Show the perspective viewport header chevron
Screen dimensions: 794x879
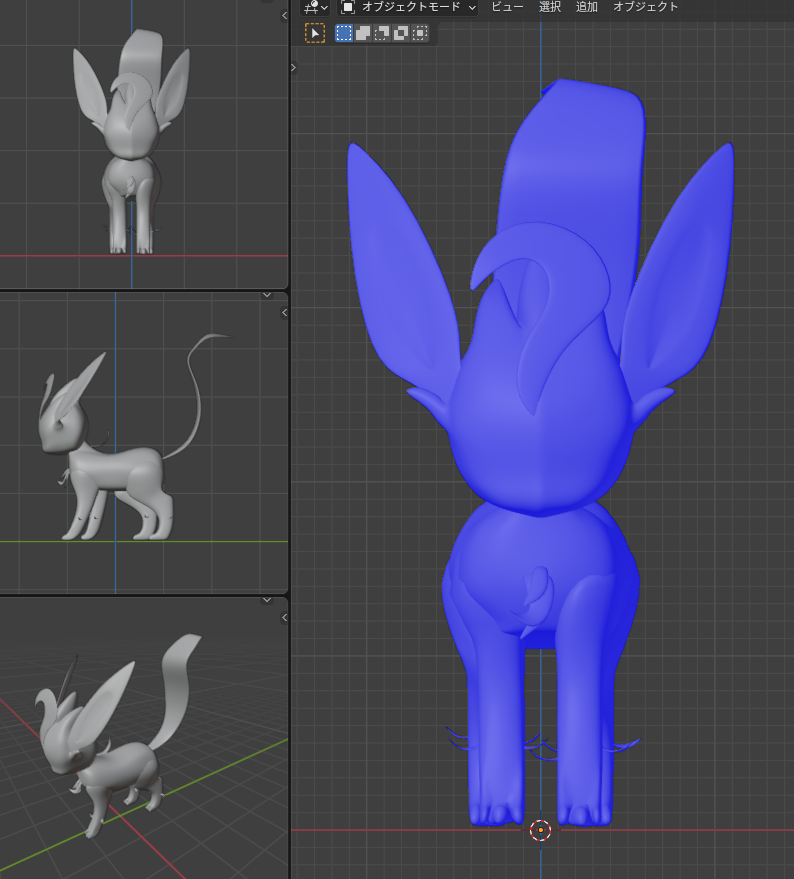267,600
